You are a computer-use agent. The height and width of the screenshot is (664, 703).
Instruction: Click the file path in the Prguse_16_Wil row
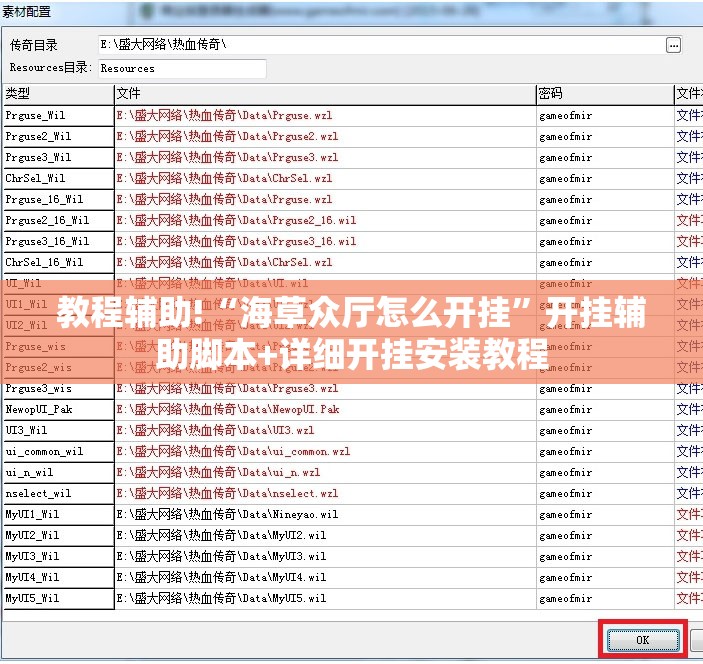[224, 200]
